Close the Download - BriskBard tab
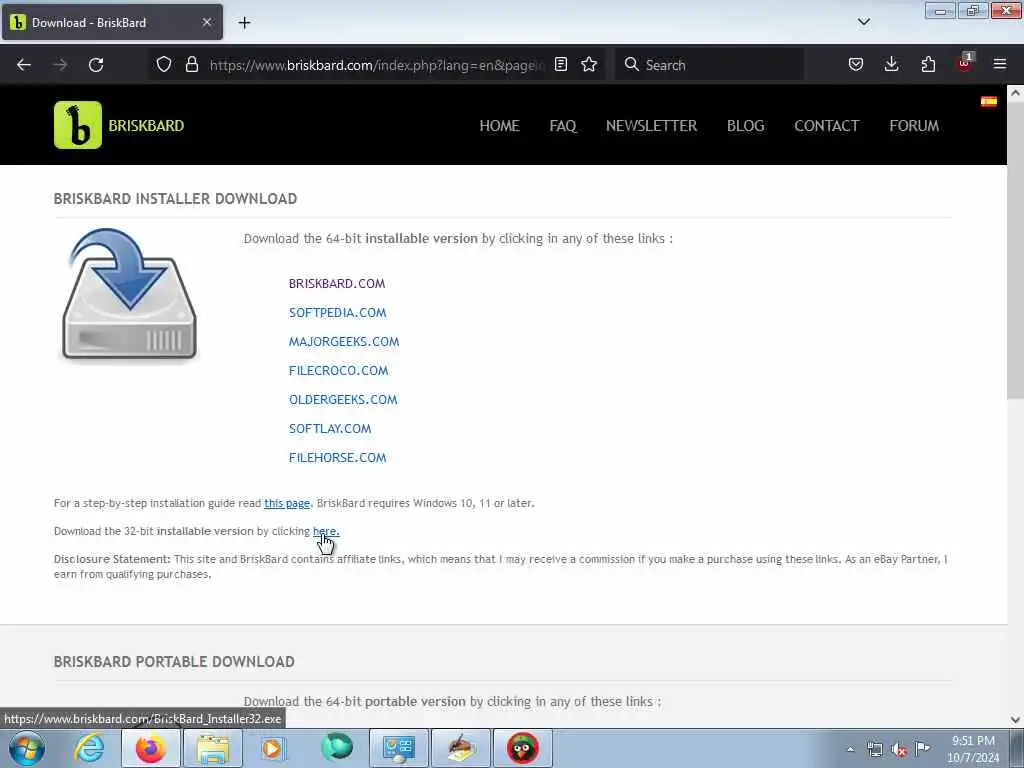 tap(207, 22)
